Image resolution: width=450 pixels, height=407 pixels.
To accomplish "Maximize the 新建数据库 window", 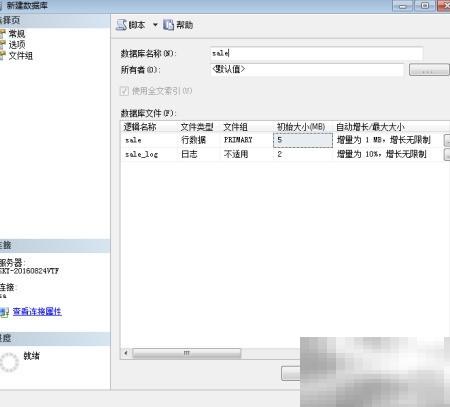I will 424,6.
